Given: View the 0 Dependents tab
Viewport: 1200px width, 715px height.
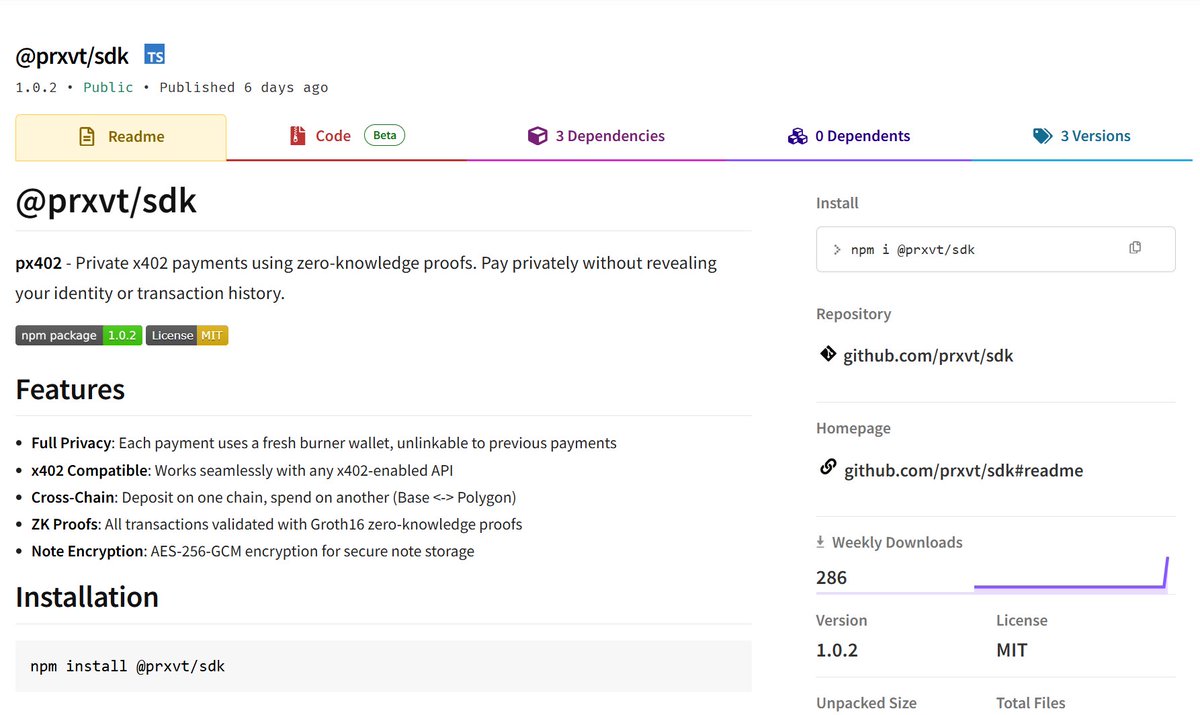Looking at the screenshot, I should point(848,136).
